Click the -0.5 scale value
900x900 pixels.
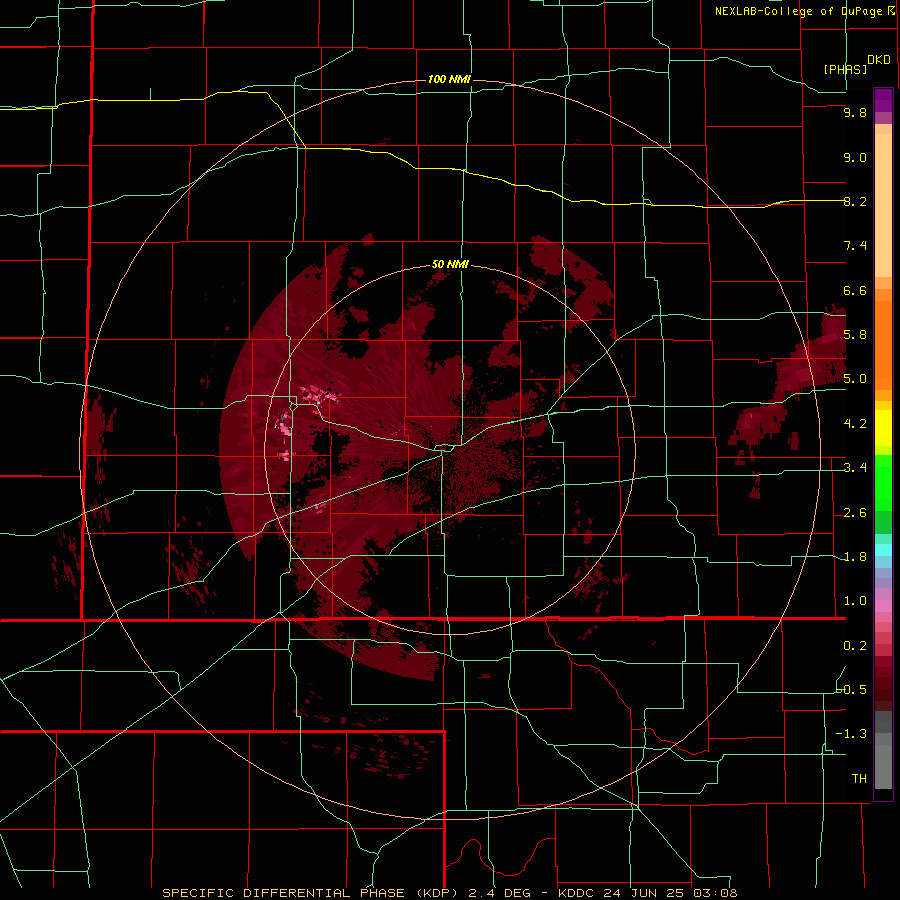click(852, 690)
